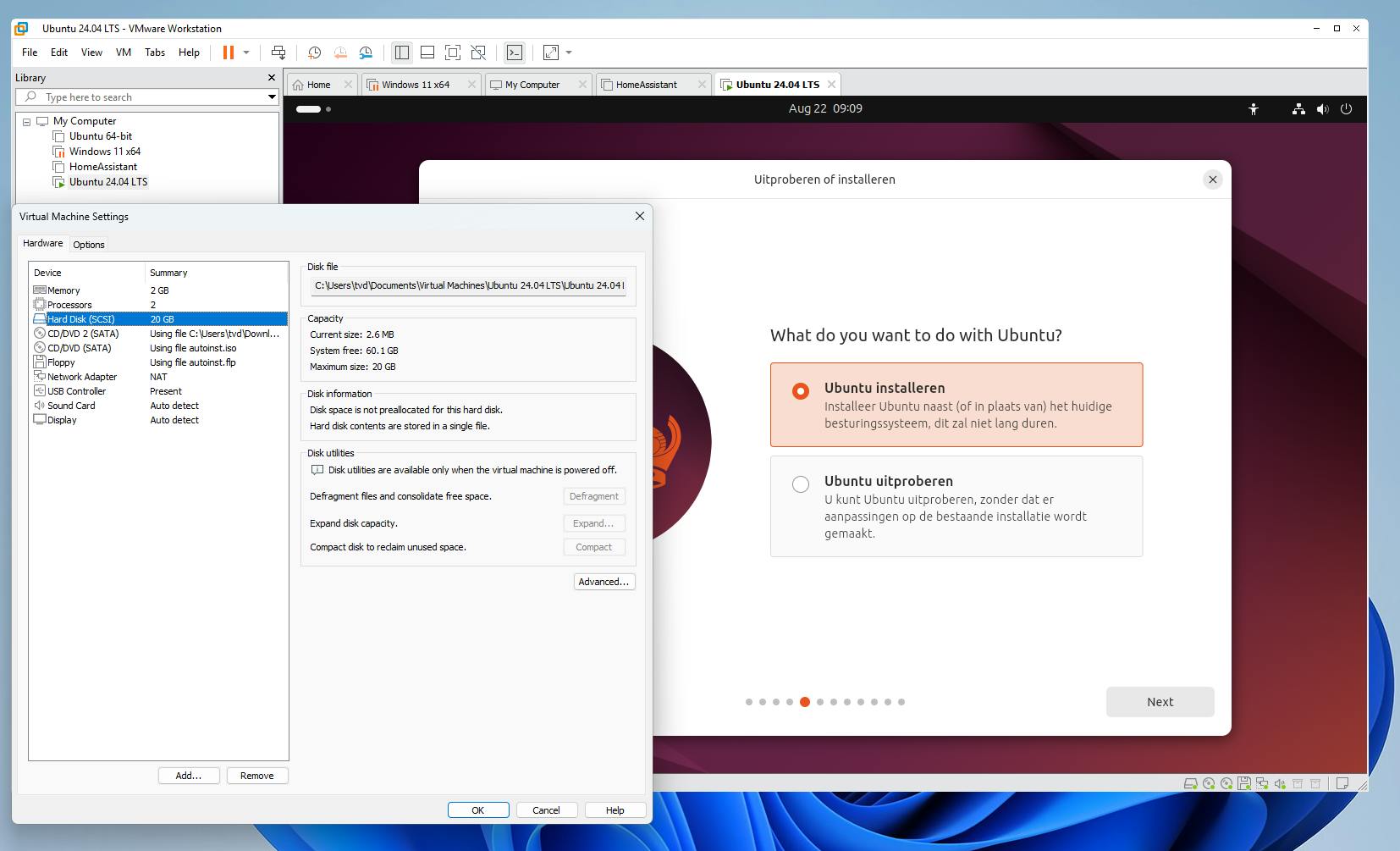The image size is (1400, 851).
Task: Switch to the Home tab
Action: click(319, 85)
